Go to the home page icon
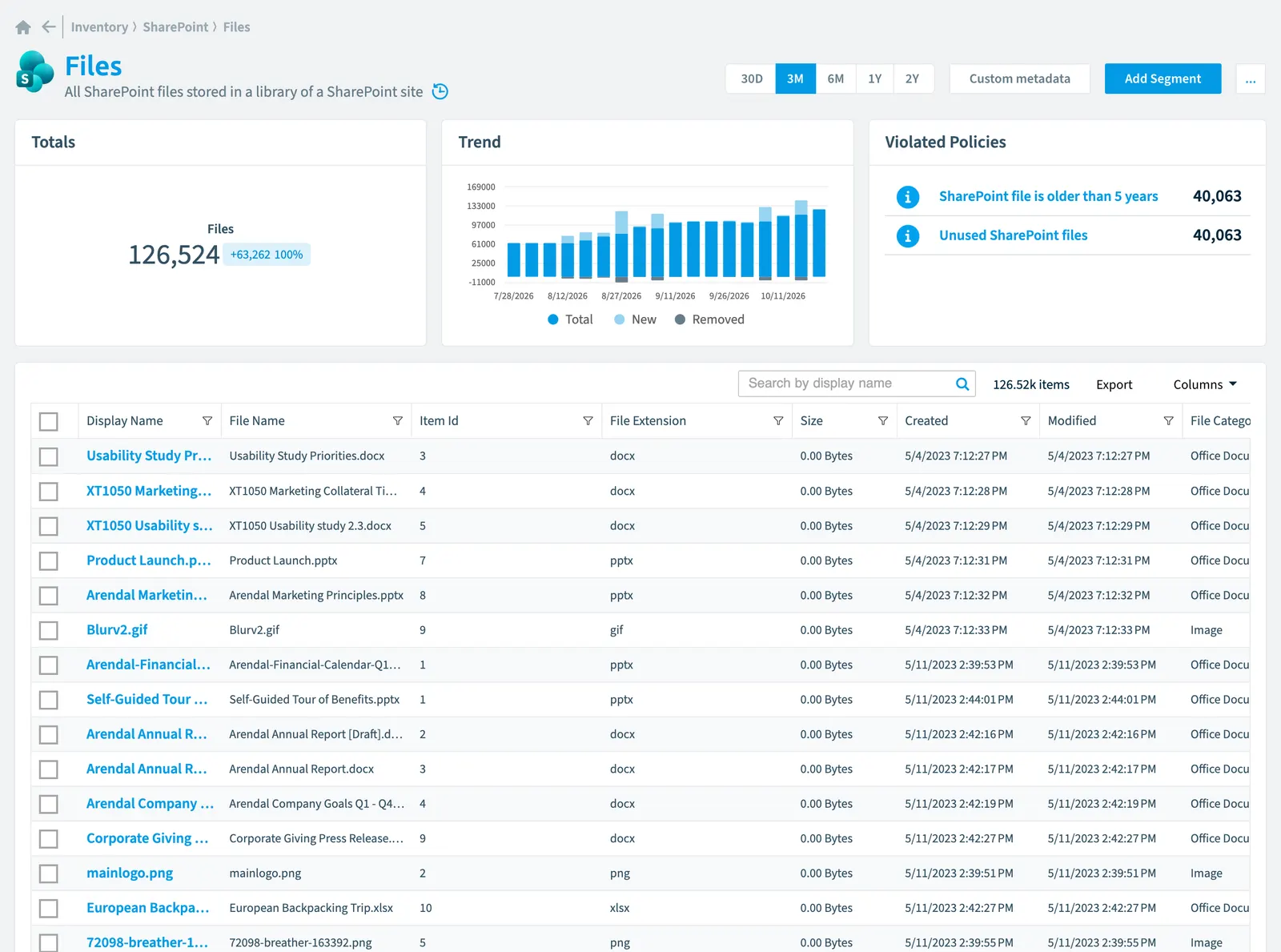 tap(23, 27)
